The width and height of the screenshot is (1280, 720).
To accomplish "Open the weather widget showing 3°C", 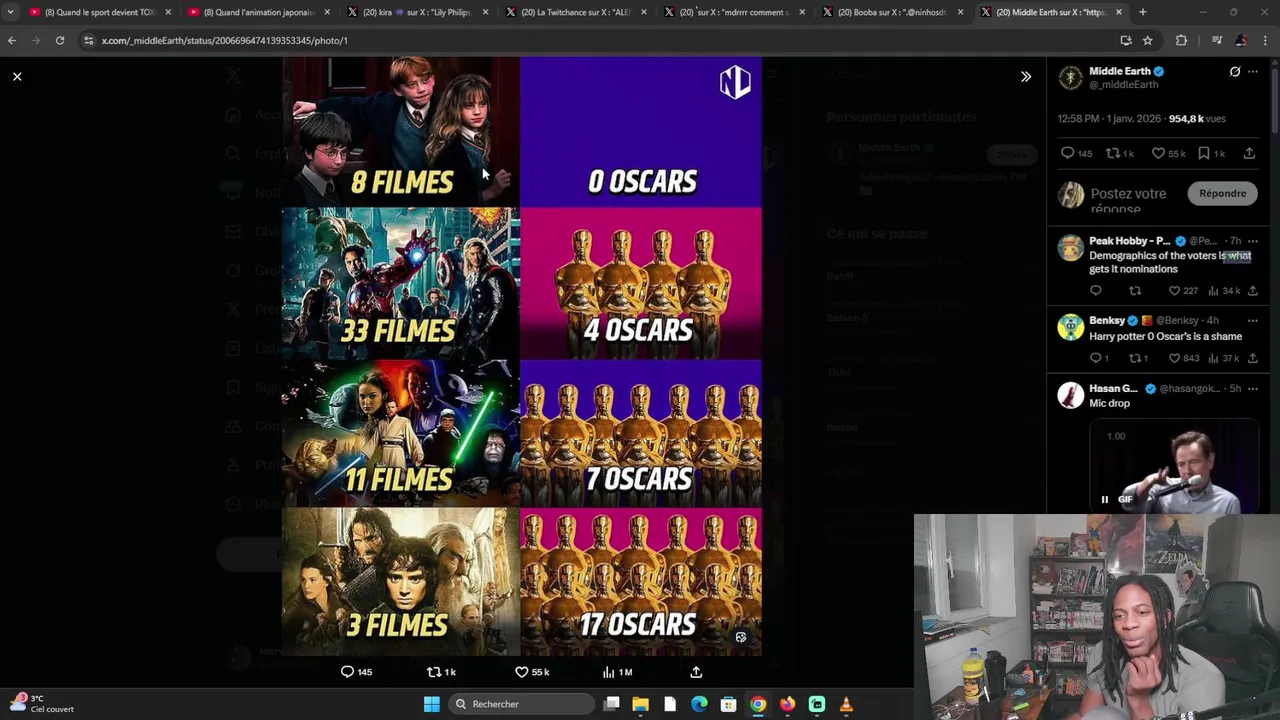I will tap(40, 704).
